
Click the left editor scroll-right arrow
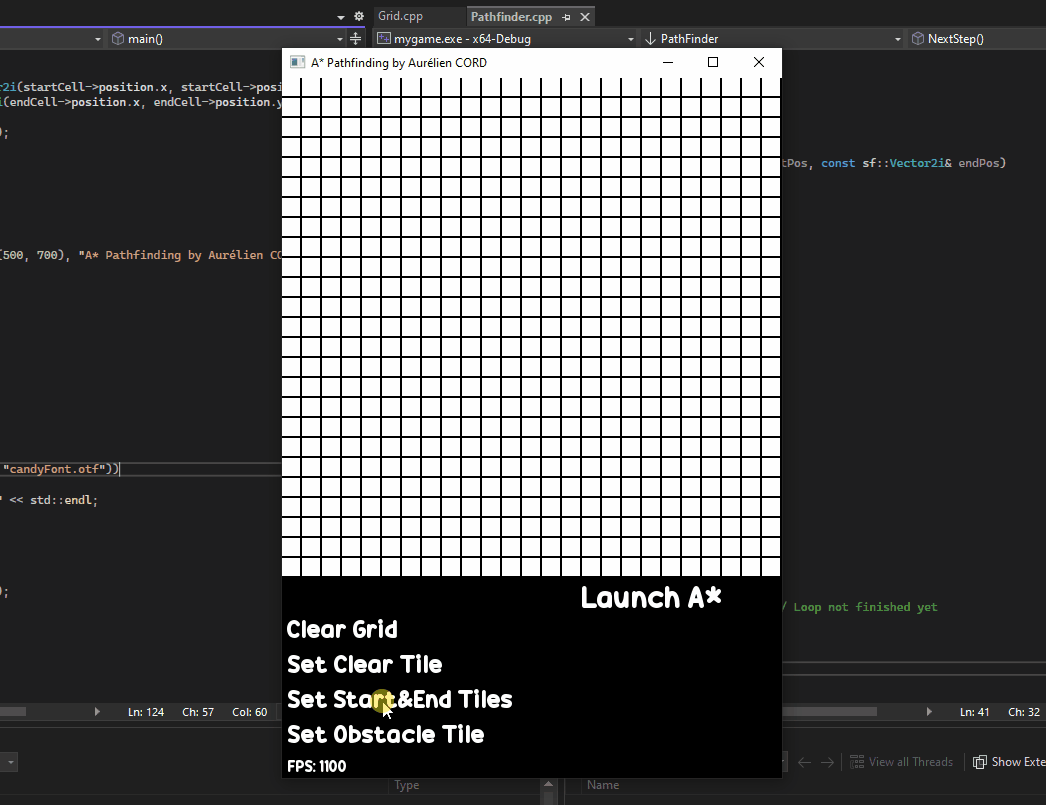point(97,712)
